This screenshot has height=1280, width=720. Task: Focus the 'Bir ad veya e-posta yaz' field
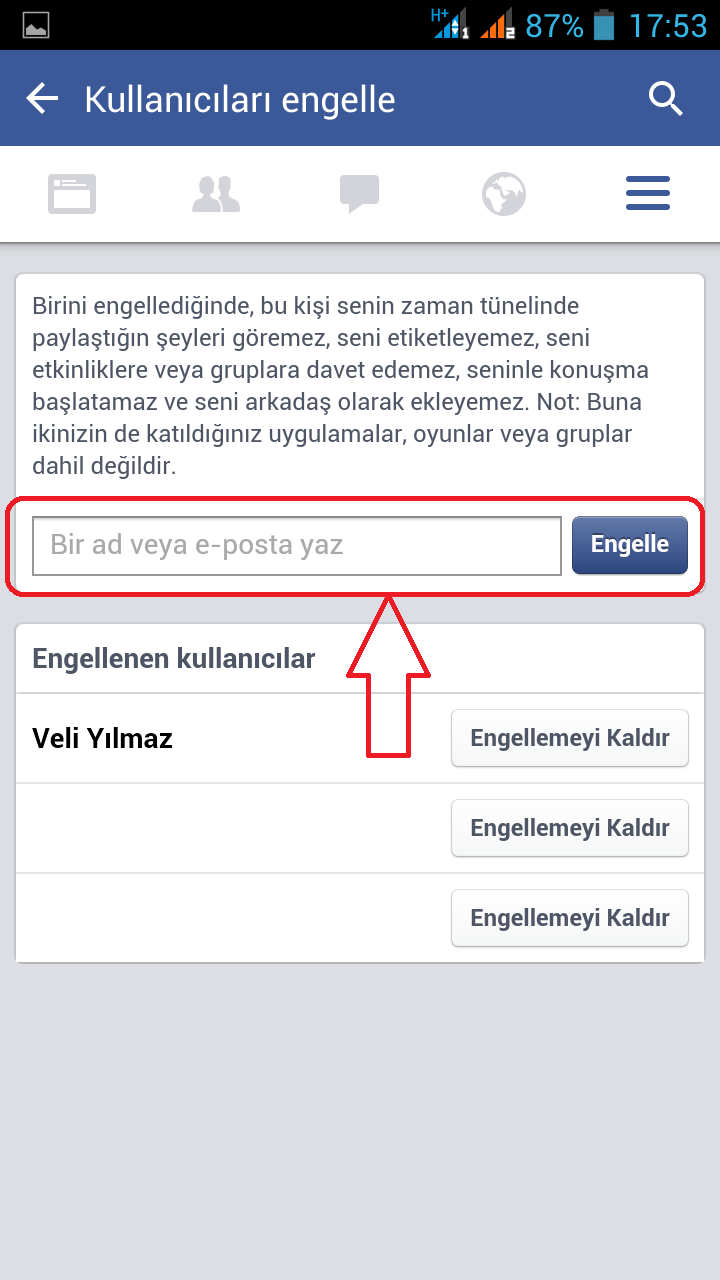point(297,546)
